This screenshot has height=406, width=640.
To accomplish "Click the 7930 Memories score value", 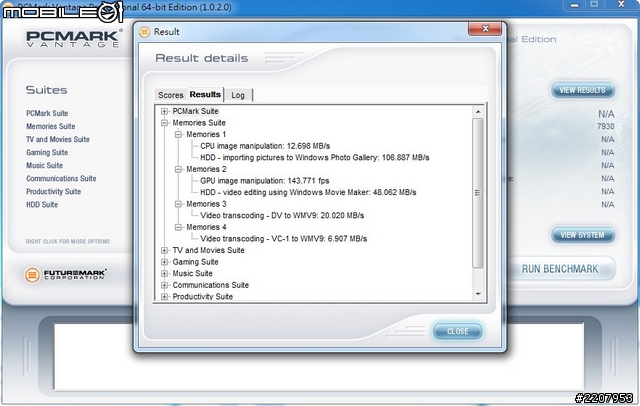I will (605, 126).
